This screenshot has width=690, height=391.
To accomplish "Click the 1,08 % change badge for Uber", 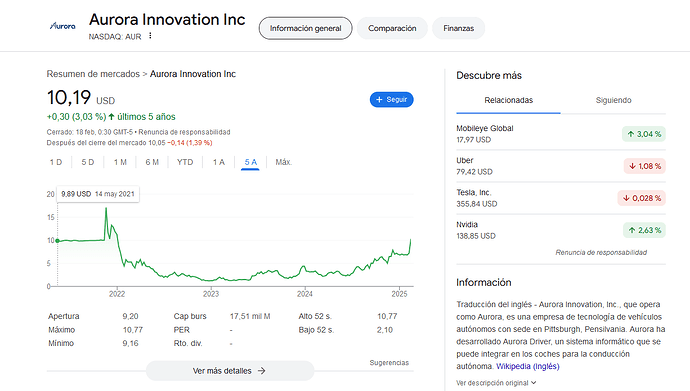I will (x=645, y=166).
